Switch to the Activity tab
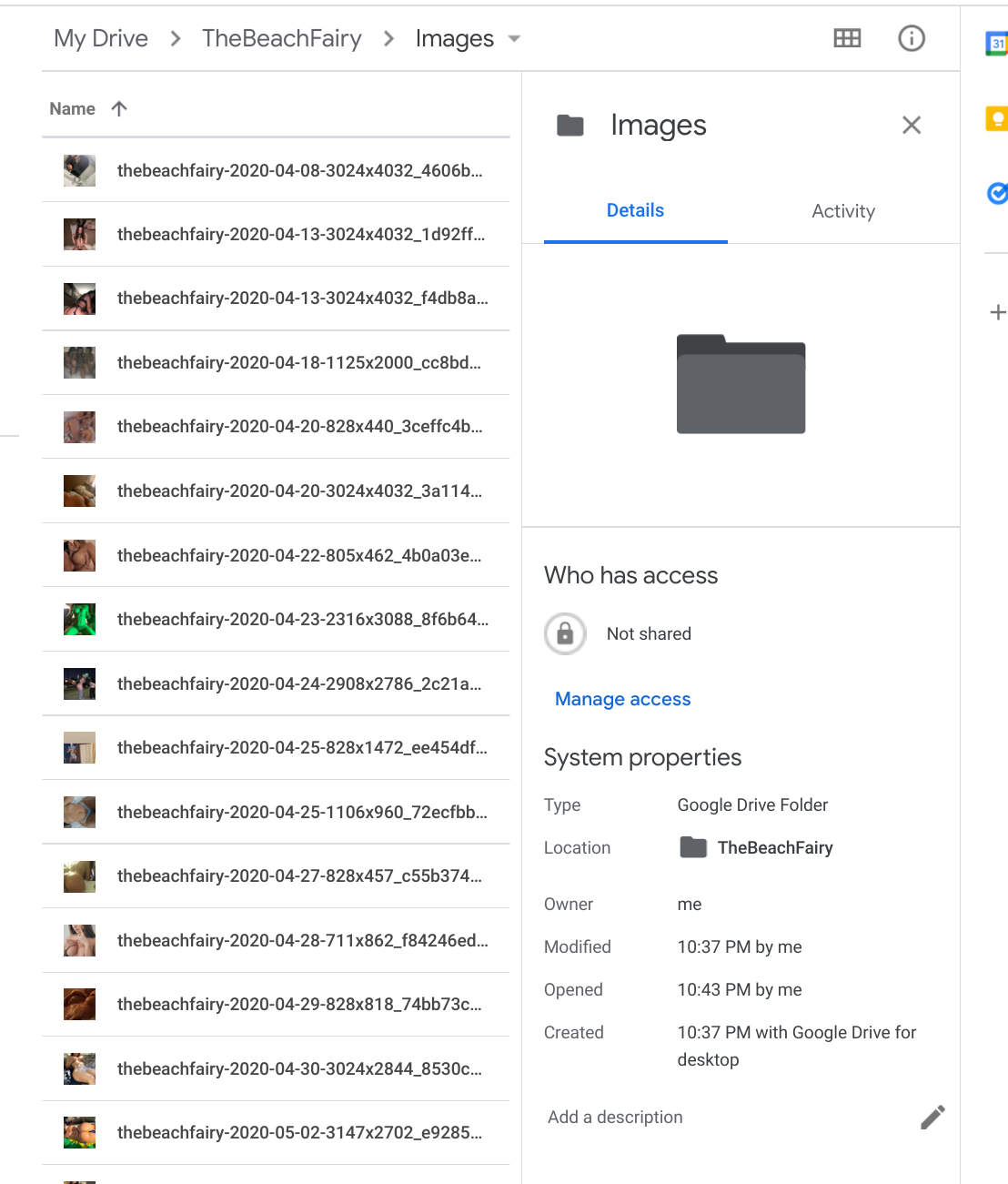 coord(843,211)
